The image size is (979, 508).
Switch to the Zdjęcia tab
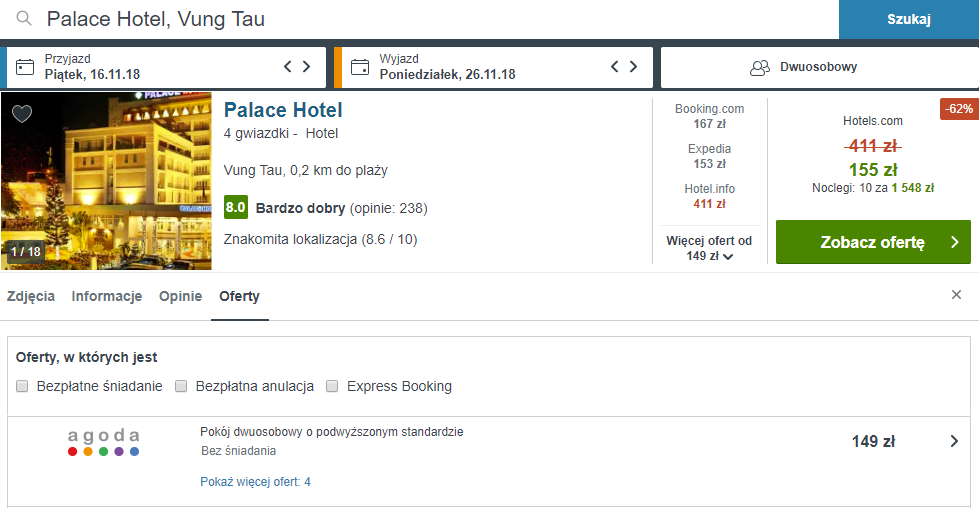(x=31, y=296)
